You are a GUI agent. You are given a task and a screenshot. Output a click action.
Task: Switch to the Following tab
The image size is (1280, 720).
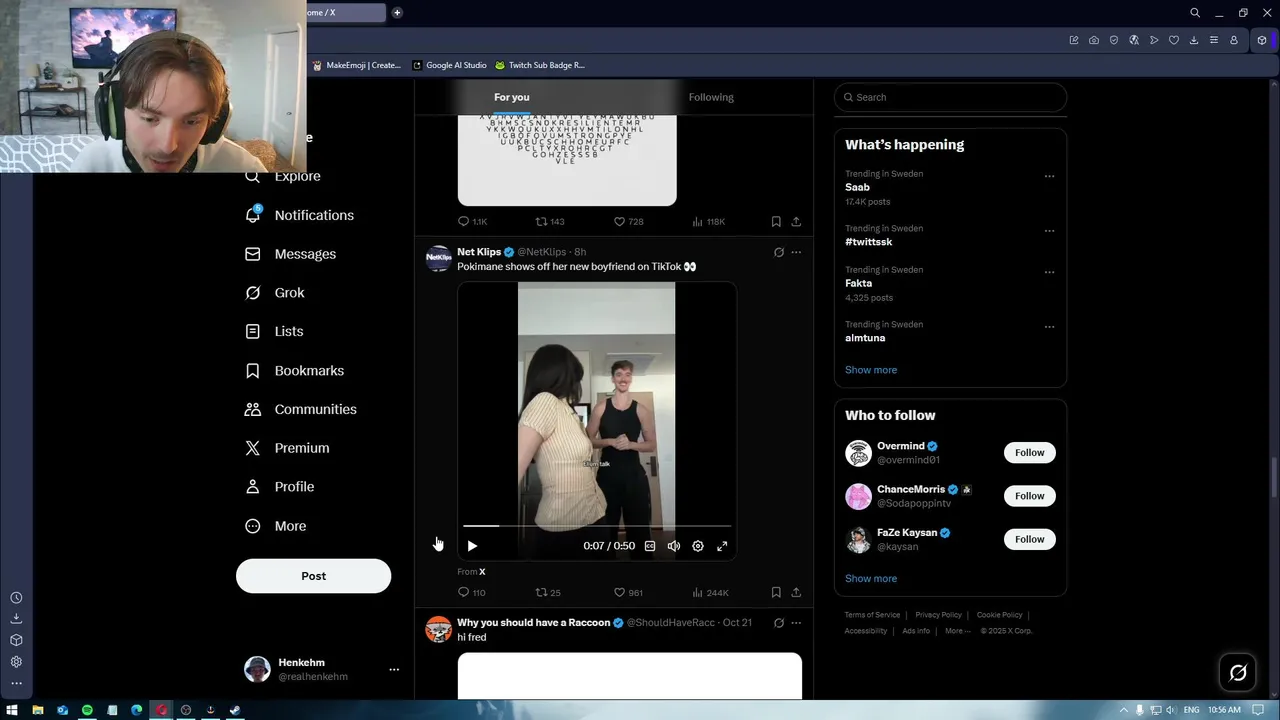point(711,97)
